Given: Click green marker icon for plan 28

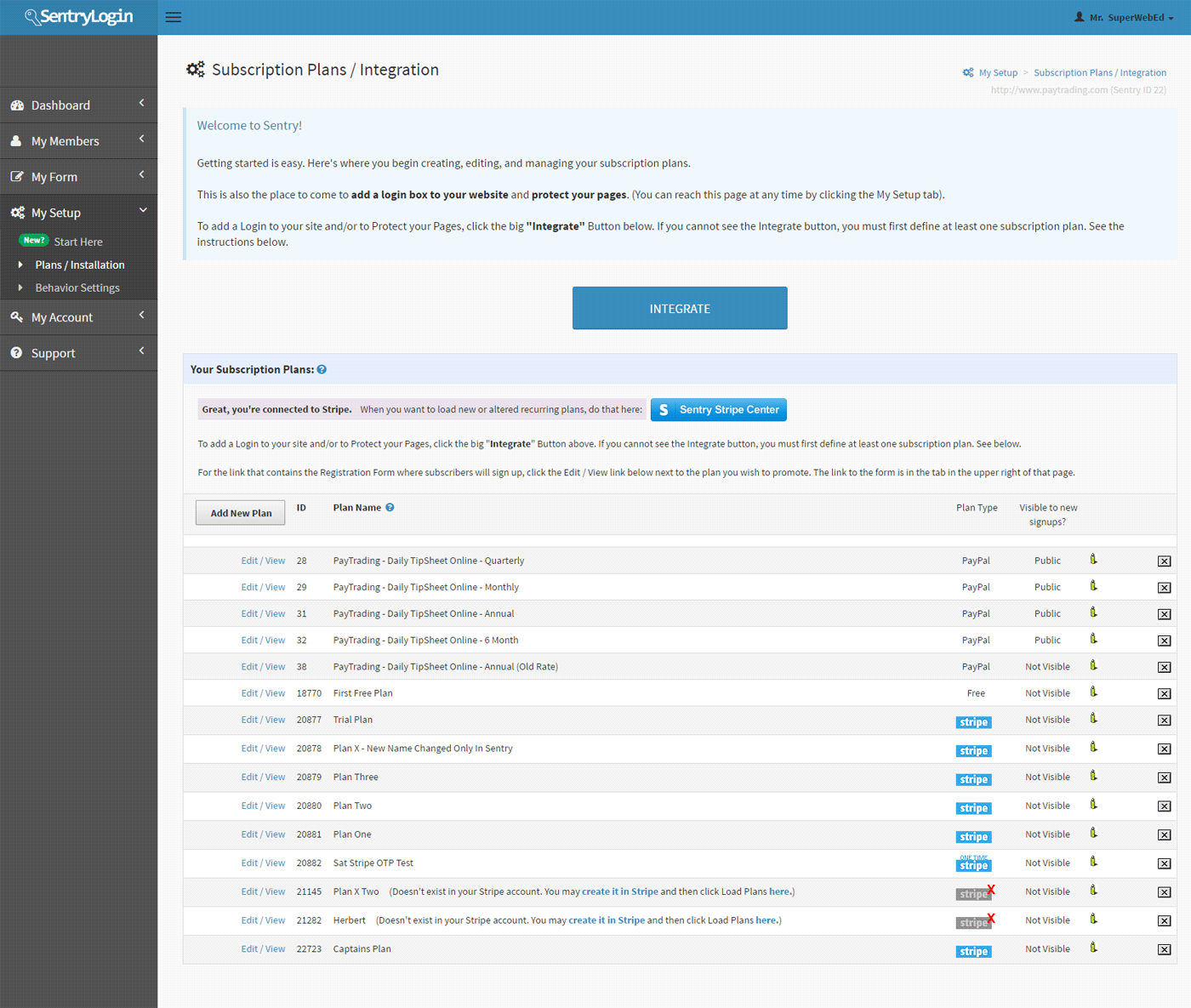Looking at the screenshot, I should point(1094,559).
